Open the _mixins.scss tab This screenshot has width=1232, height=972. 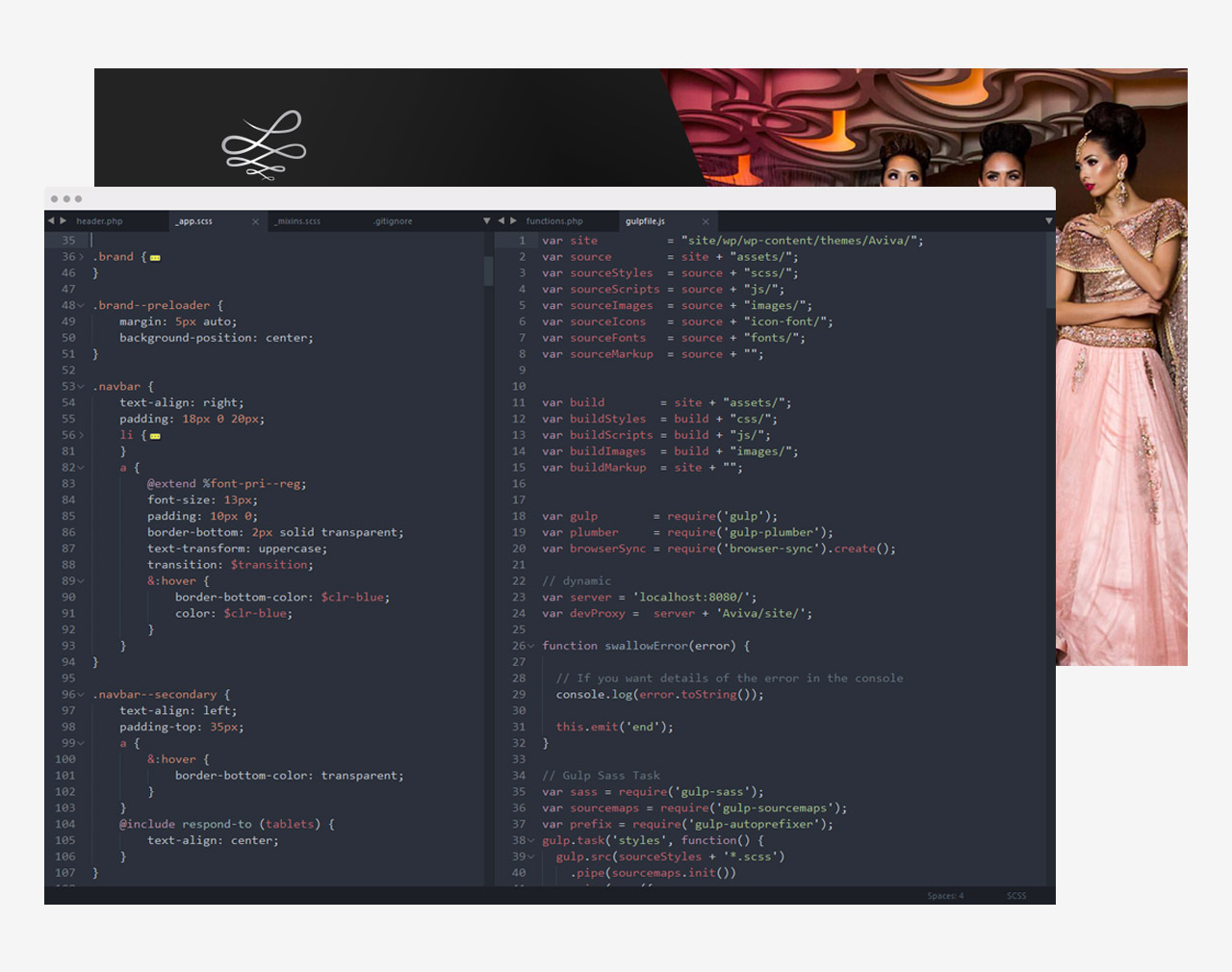(x=298, y=221)
